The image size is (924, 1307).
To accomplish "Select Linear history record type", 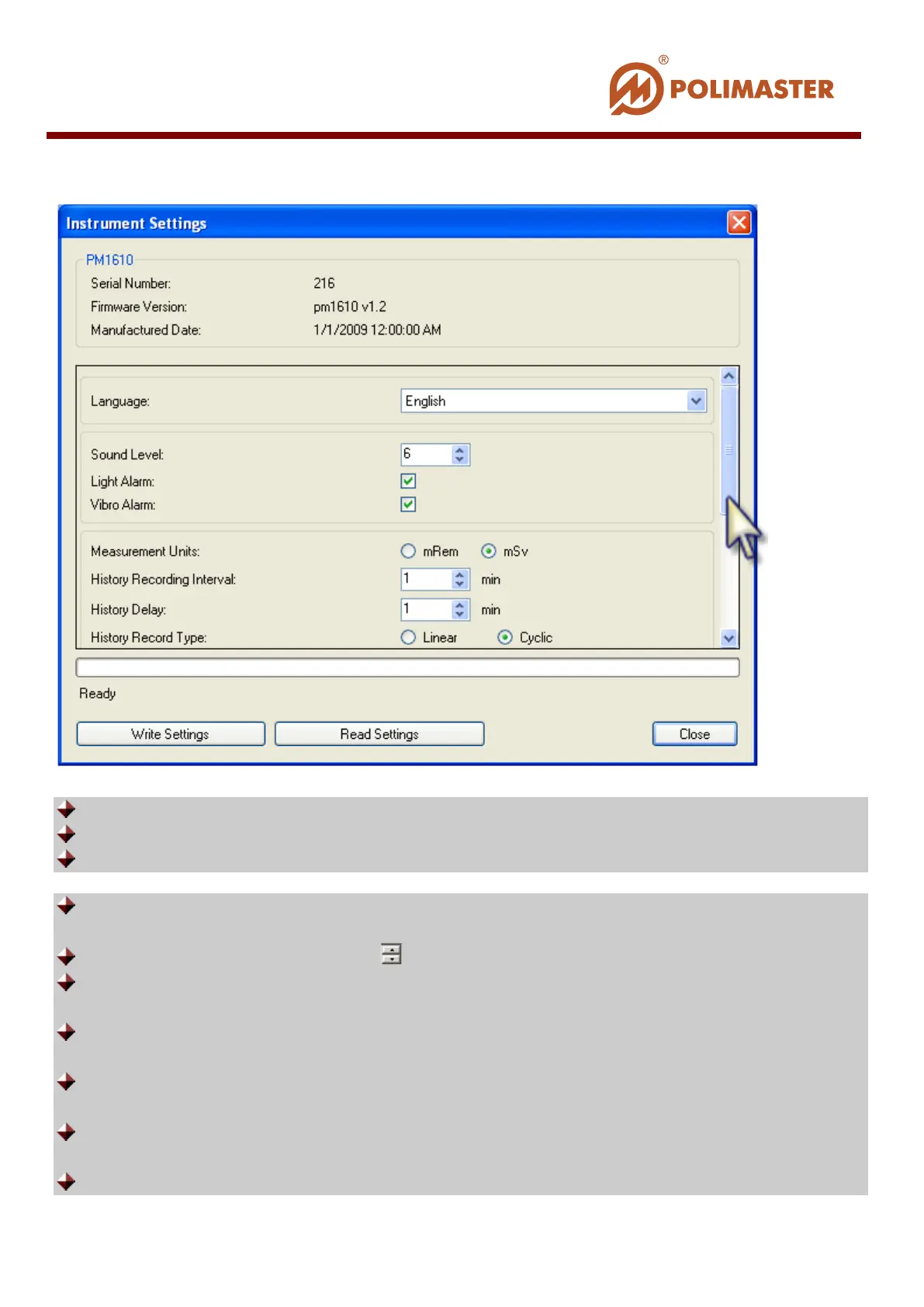I will point(408,637).
